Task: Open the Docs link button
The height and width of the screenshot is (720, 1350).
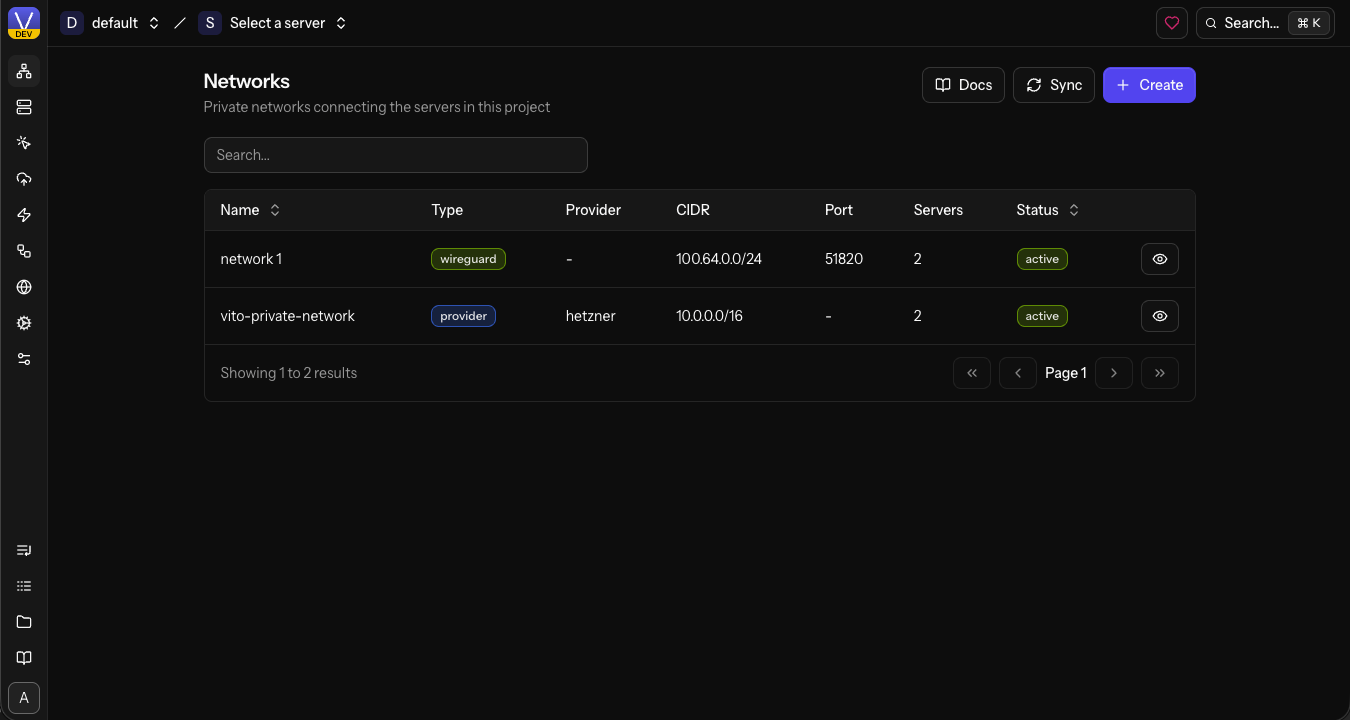Action: pos(963,85)
